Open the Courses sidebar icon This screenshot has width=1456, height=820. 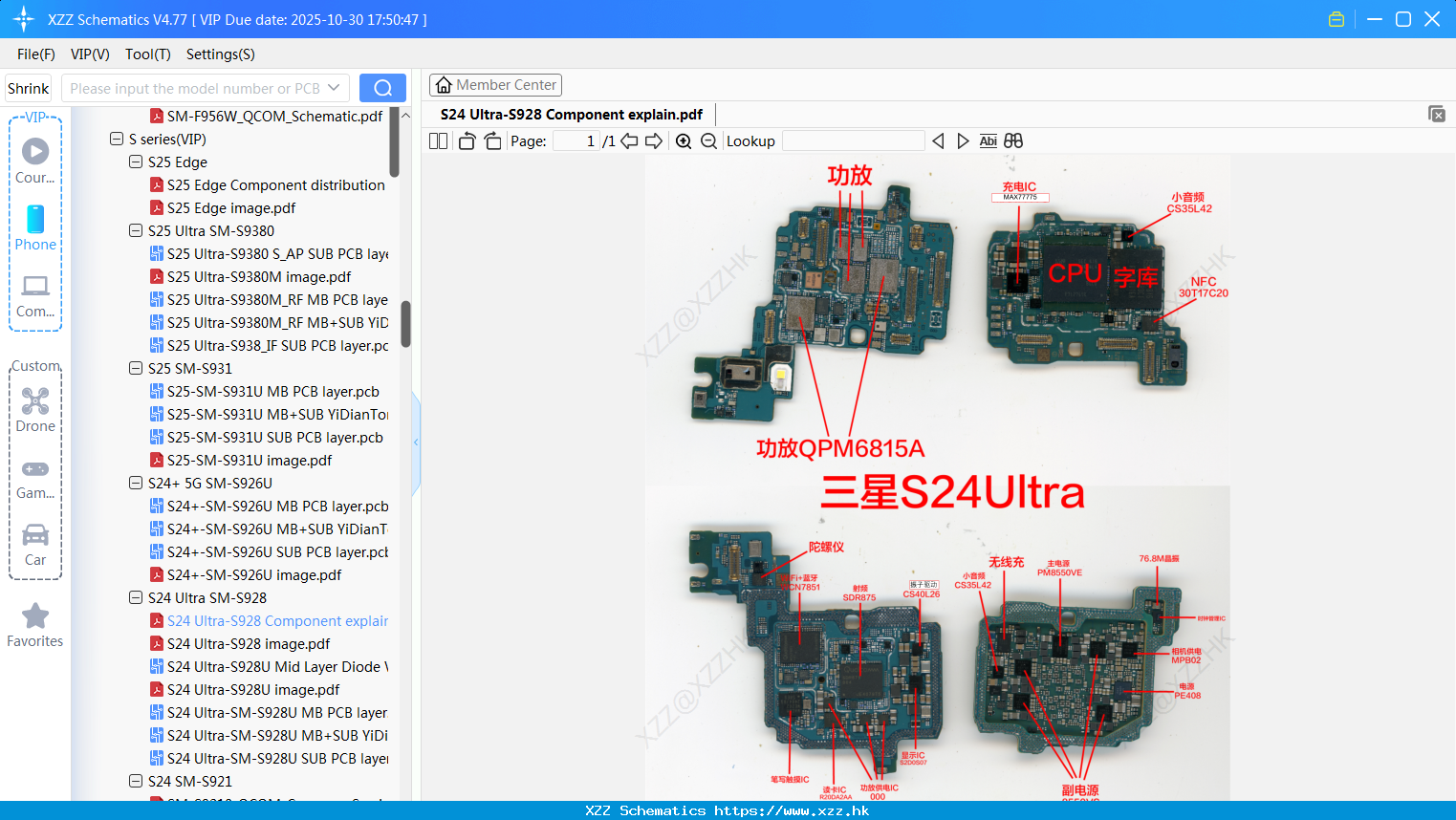pos(35,161)
